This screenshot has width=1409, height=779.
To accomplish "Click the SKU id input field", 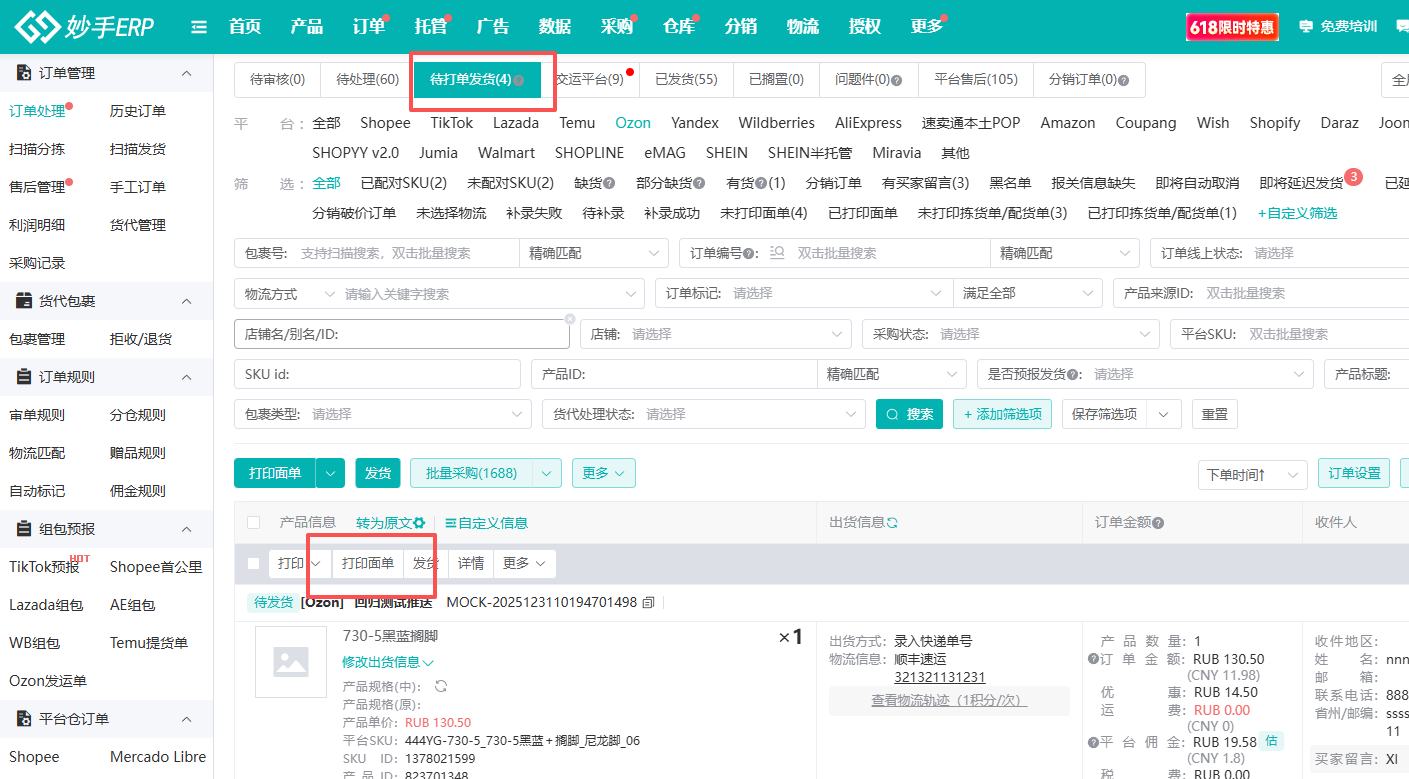I will click(377, 374).
